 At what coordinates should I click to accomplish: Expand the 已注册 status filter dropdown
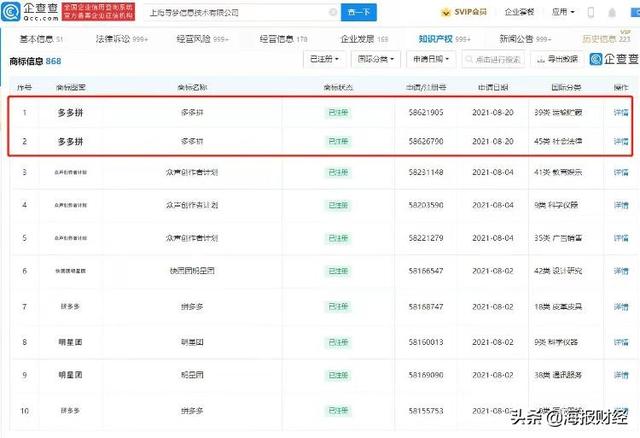point(324,59)
